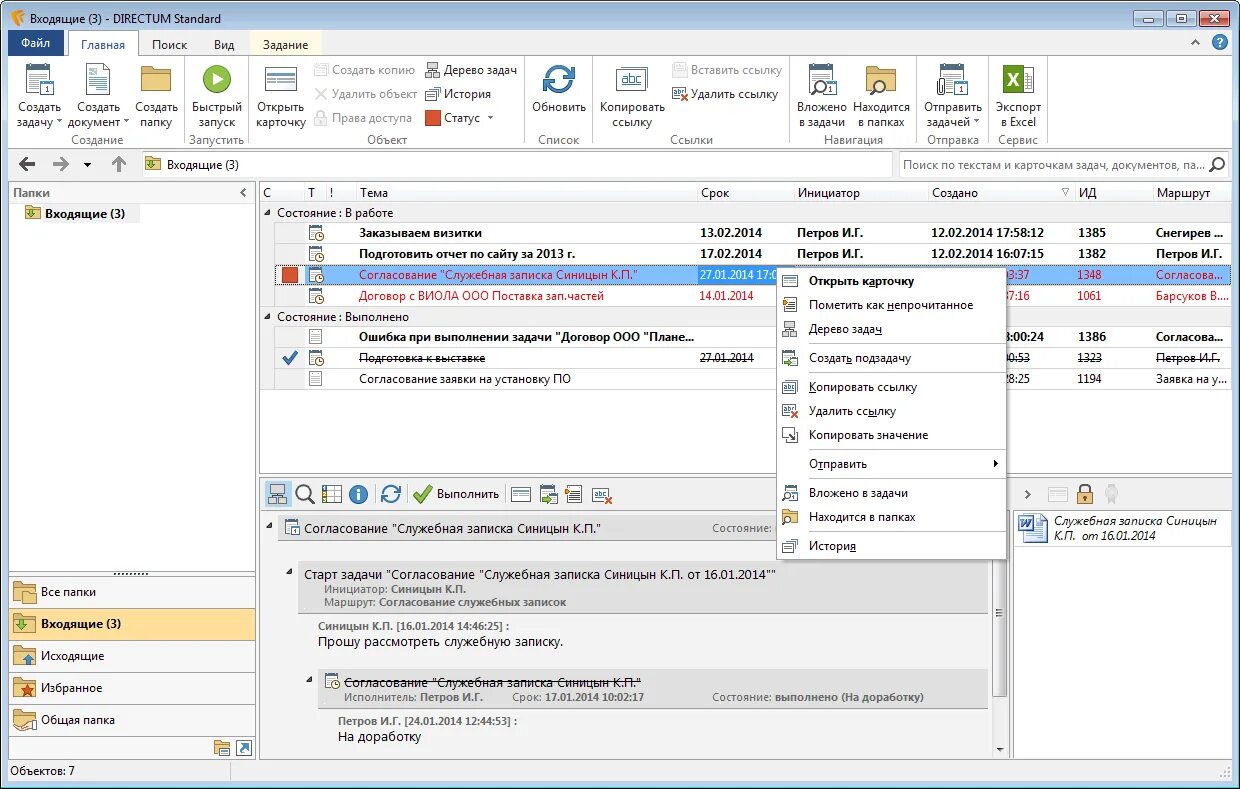1240x789 pixels.
Task: Switch to the Задание ribbon tab
Action: pyautogui.click(x=285, y=44)
